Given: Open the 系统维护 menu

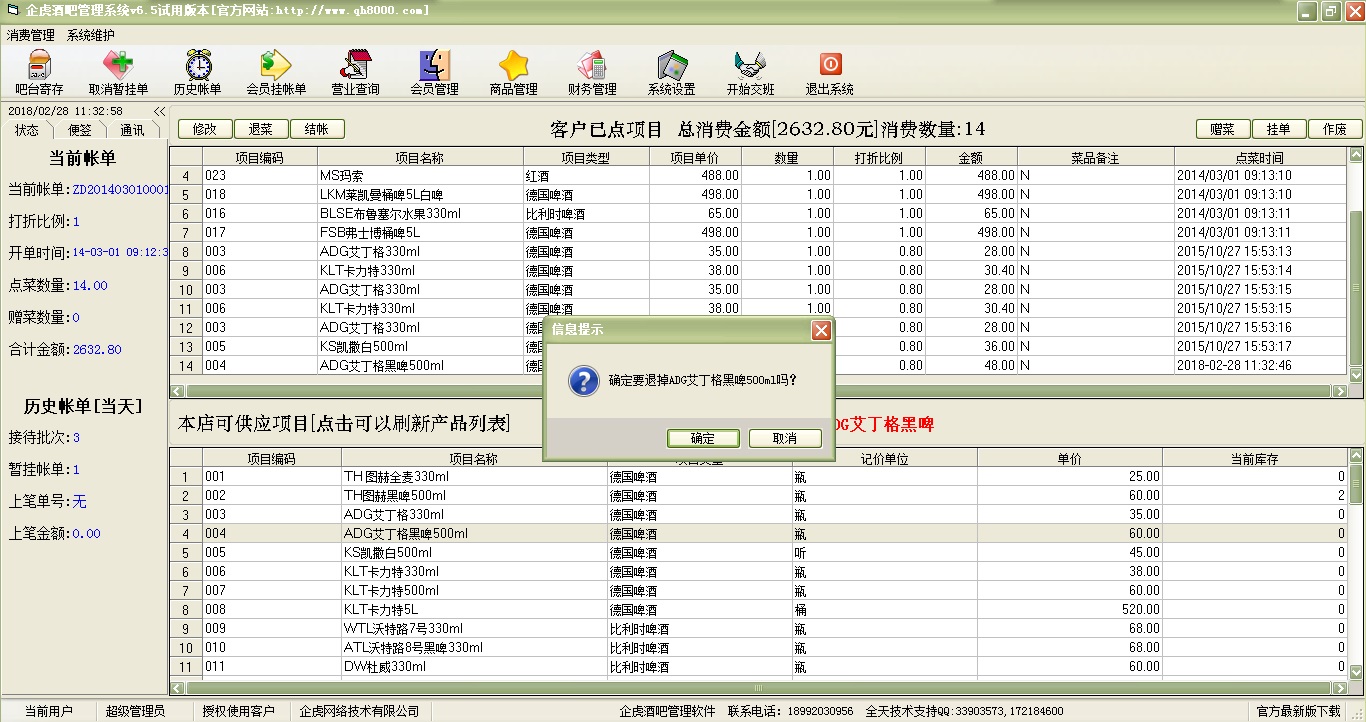Looking at the screenshot, I should tap(91, 35).
